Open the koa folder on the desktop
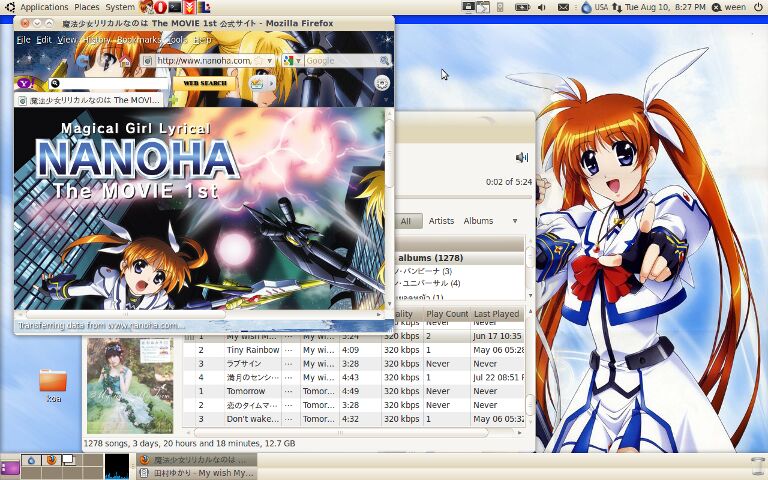 53,385
